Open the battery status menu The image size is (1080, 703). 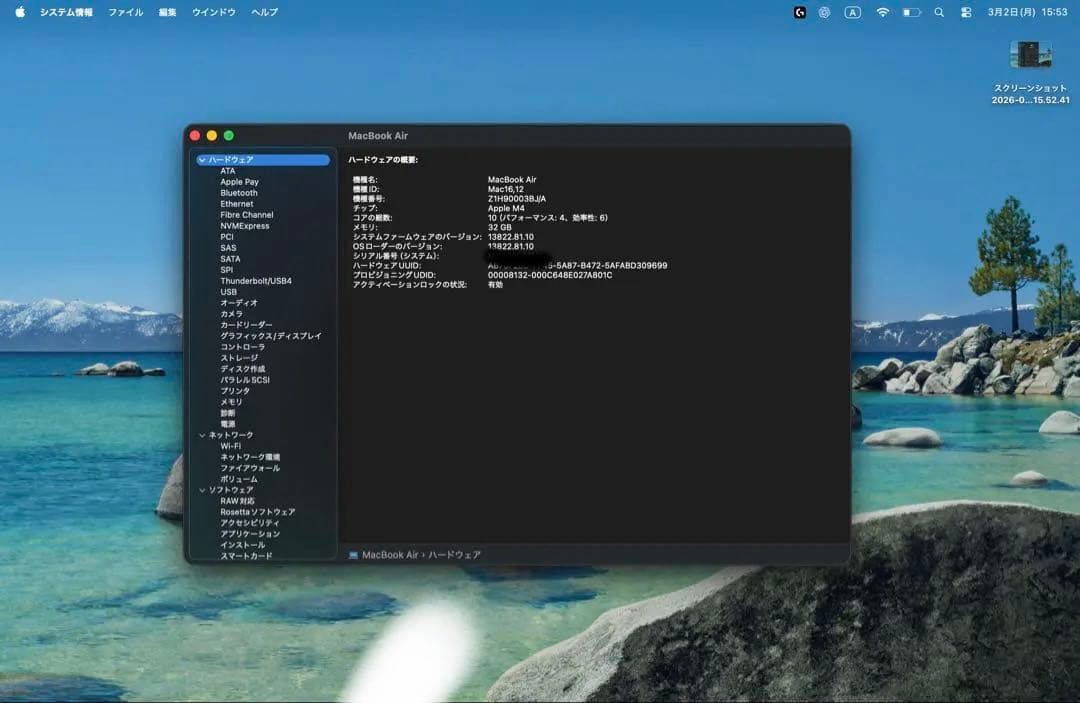tap(911, 12)
